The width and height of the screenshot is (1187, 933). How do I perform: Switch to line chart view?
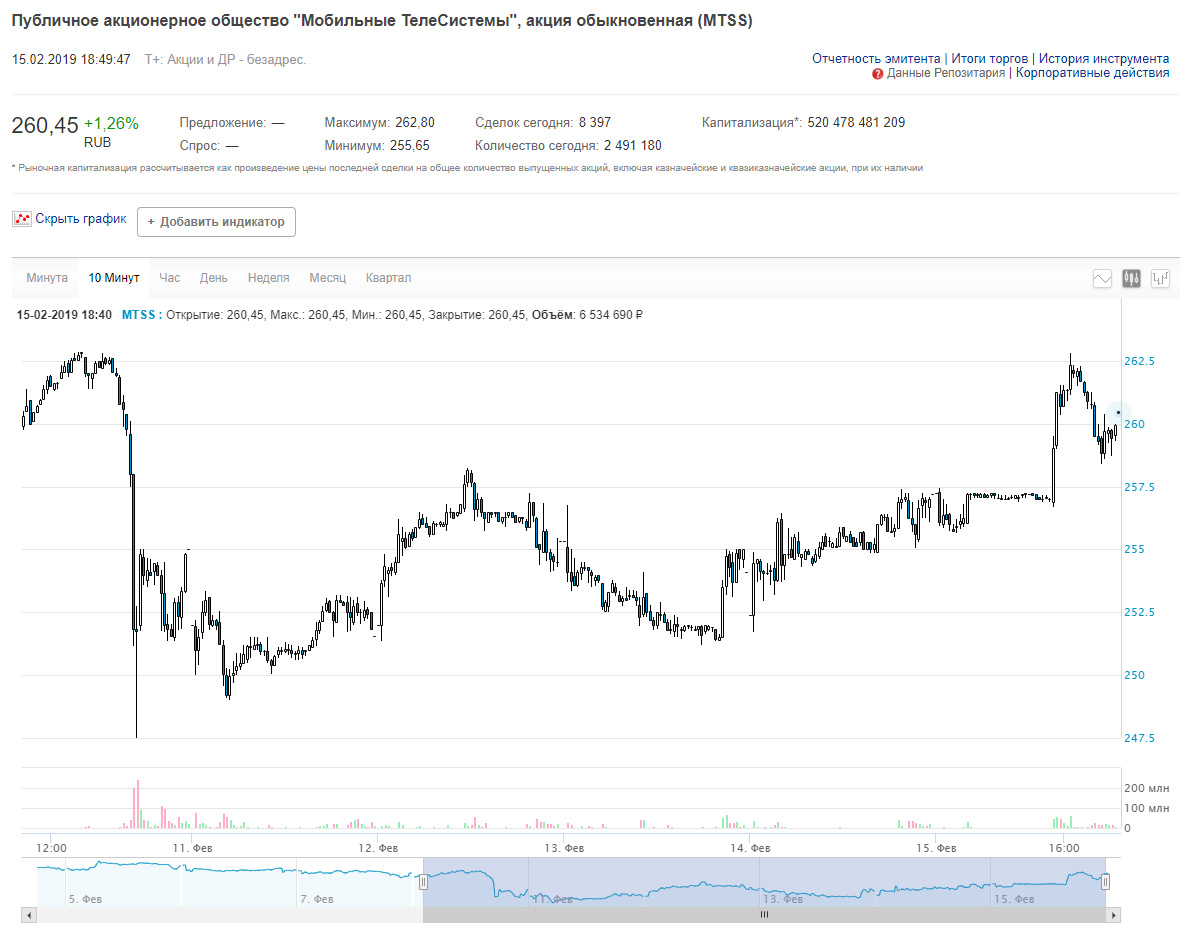tap(1102, 279)
